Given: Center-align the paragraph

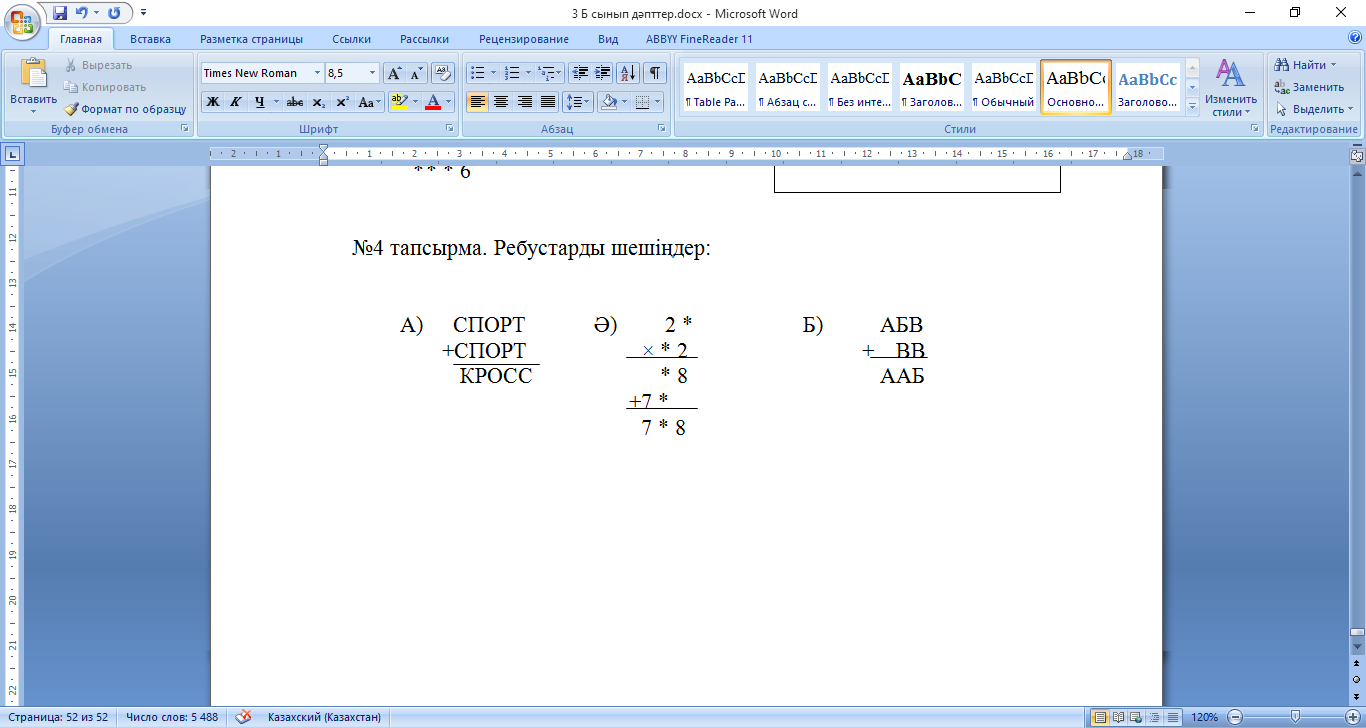Looking at the screenshot, I should pos(501,102).
